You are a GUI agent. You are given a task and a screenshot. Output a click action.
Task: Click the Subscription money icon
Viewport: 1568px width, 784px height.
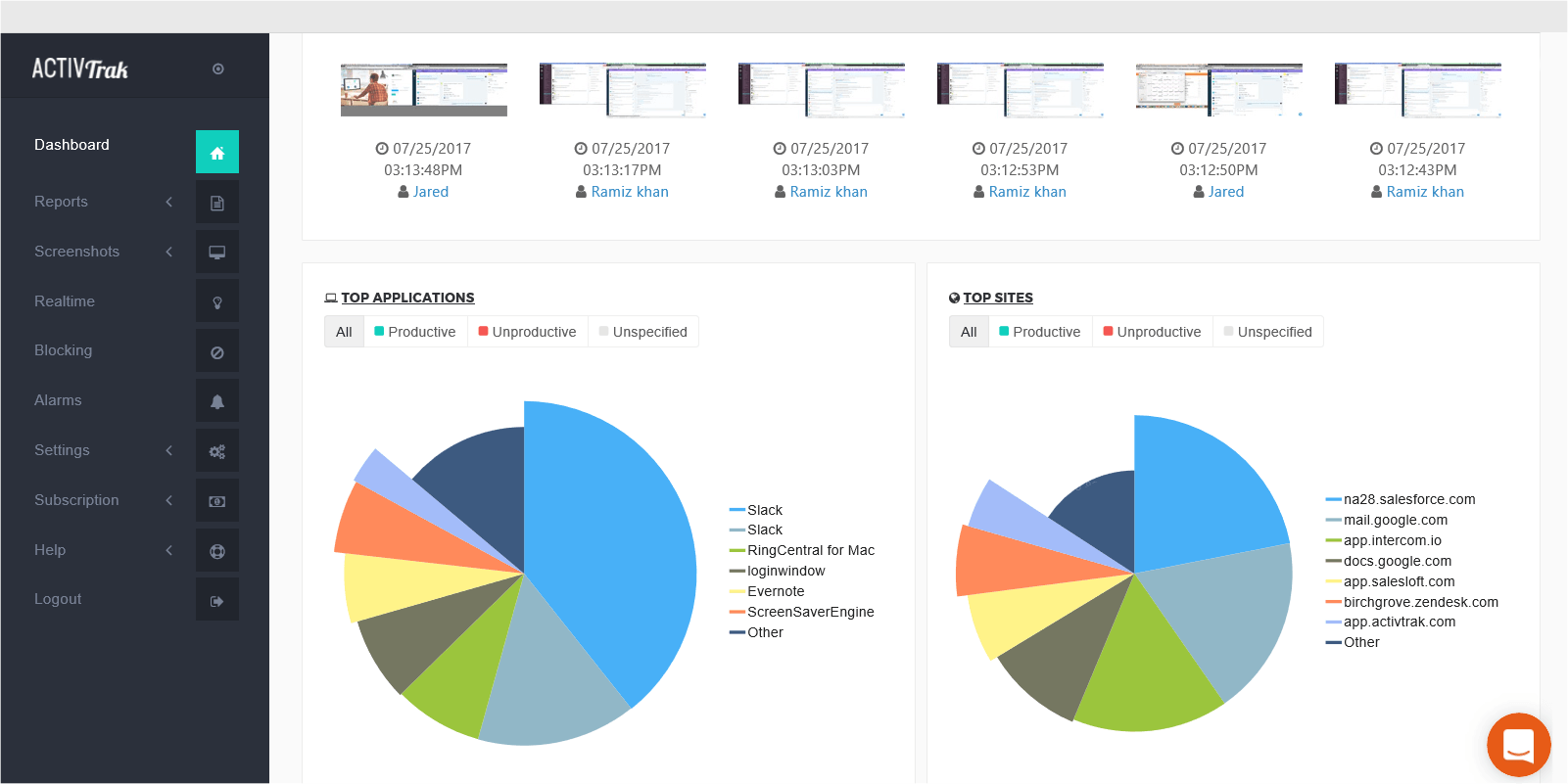[x=217, y=501]
